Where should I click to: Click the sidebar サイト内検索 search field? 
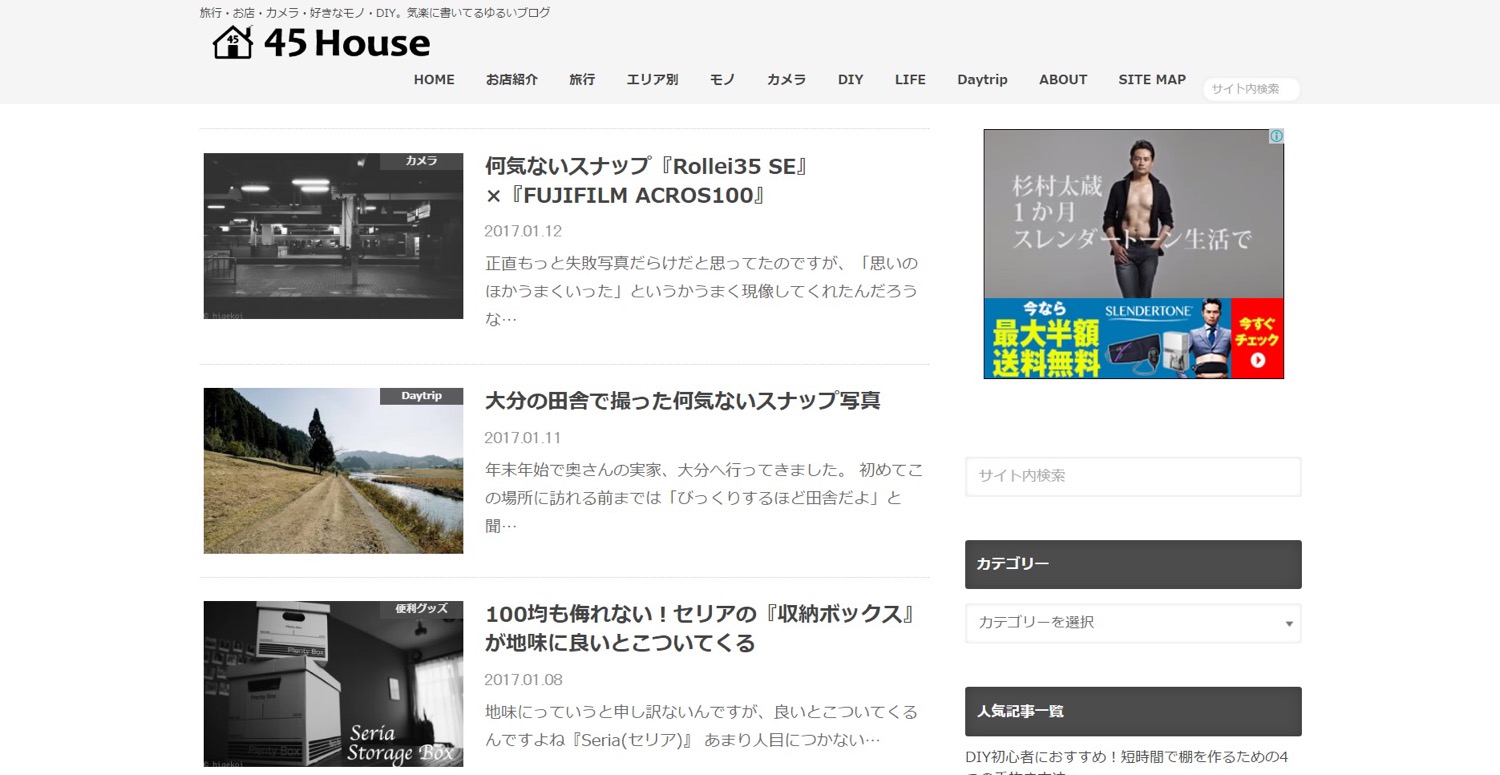click(x=1132, y=476)
